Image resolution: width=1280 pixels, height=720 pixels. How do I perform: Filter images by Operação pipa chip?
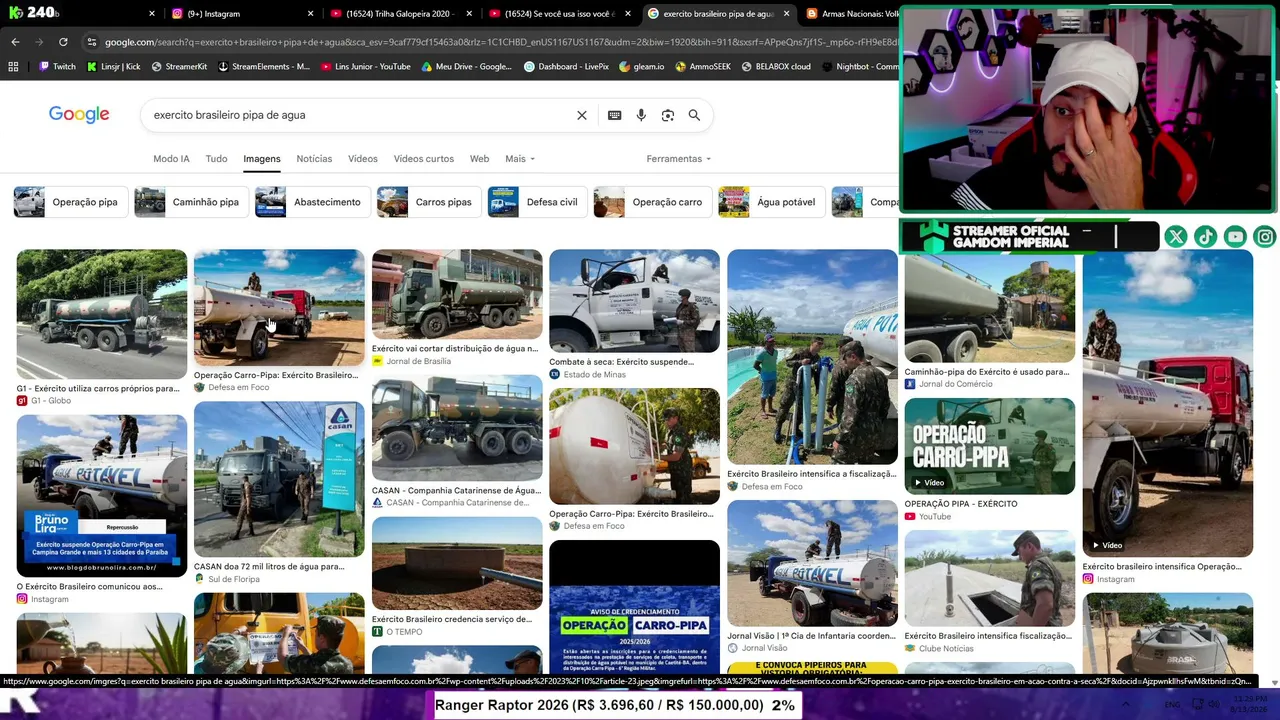(x=70, y=202)
